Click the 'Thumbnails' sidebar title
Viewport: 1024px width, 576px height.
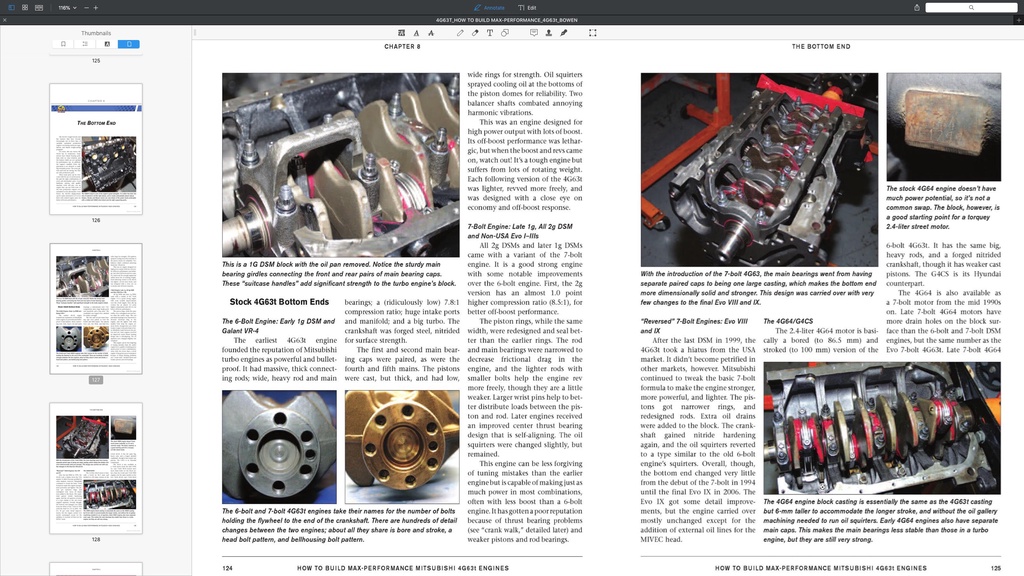96,33
